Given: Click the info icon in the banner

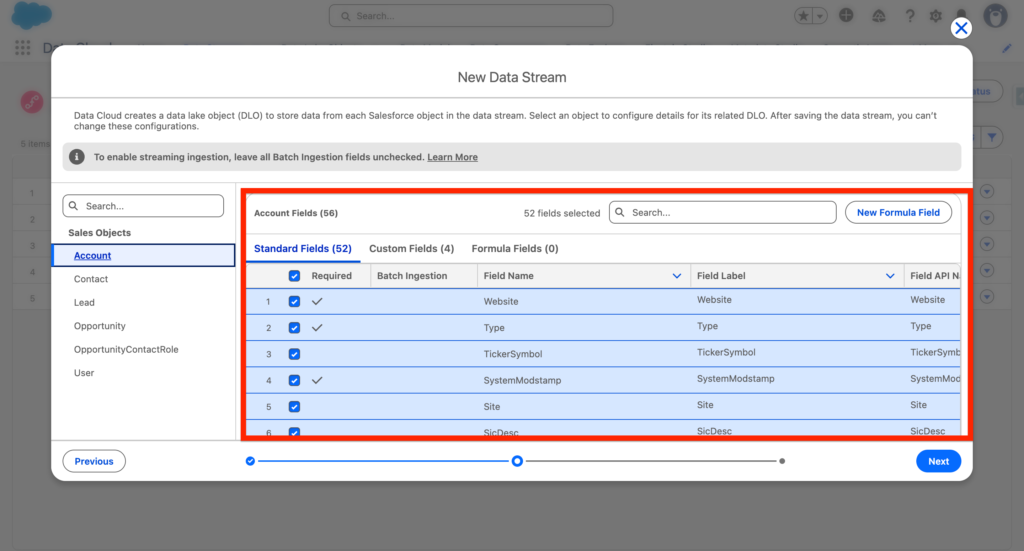Looking at the screenshot, I should [x=78, y=157].
